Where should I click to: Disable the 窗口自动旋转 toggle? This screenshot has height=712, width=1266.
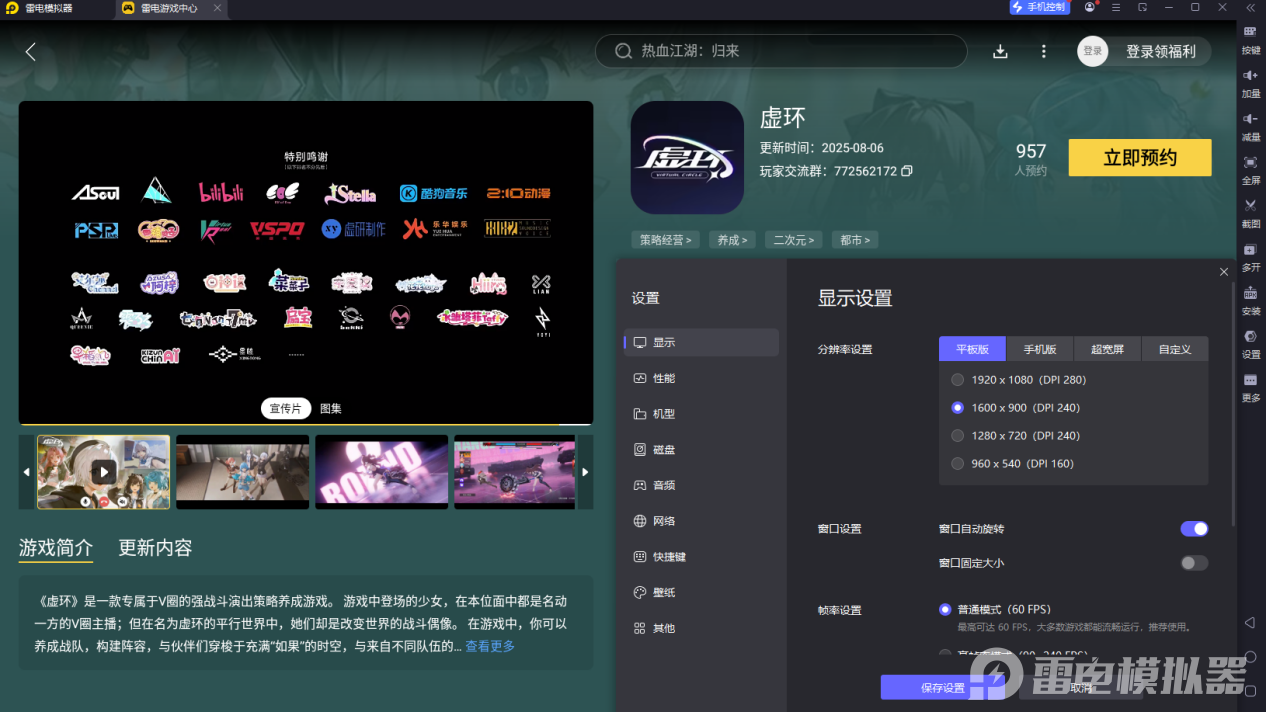click(x=1194, y=528)
